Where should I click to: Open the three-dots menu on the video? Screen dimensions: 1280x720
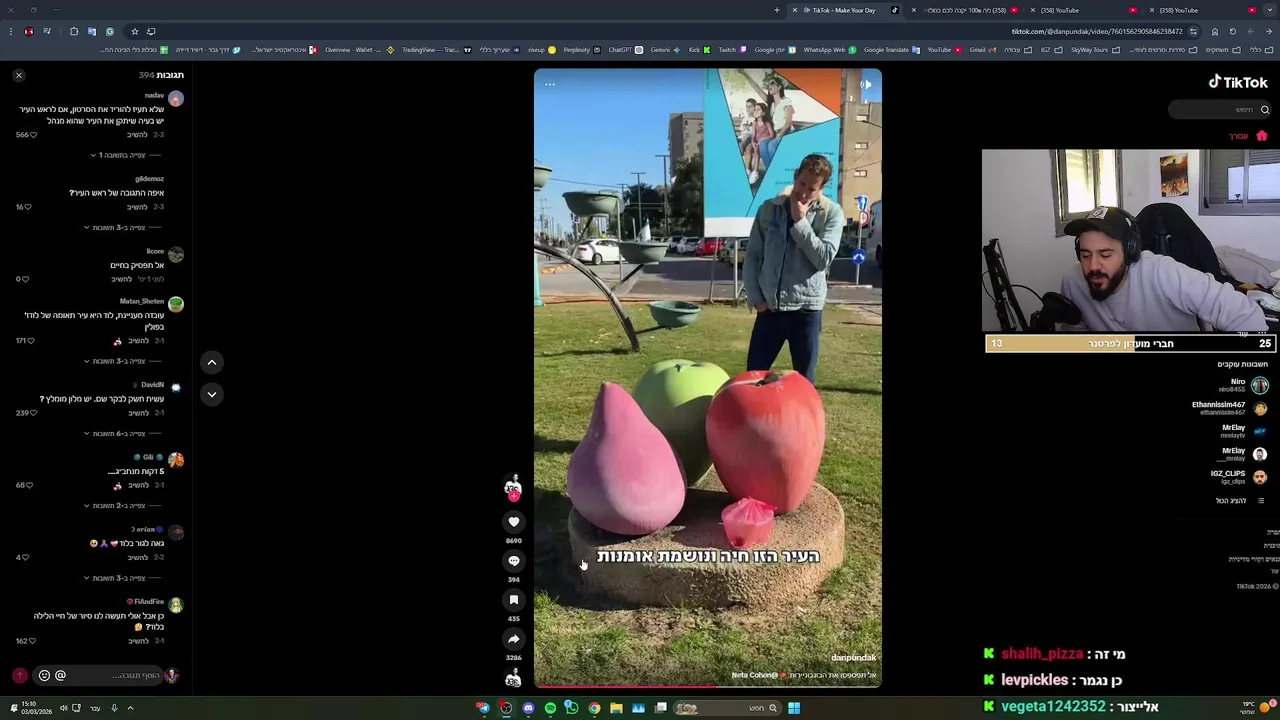point(550,84)
